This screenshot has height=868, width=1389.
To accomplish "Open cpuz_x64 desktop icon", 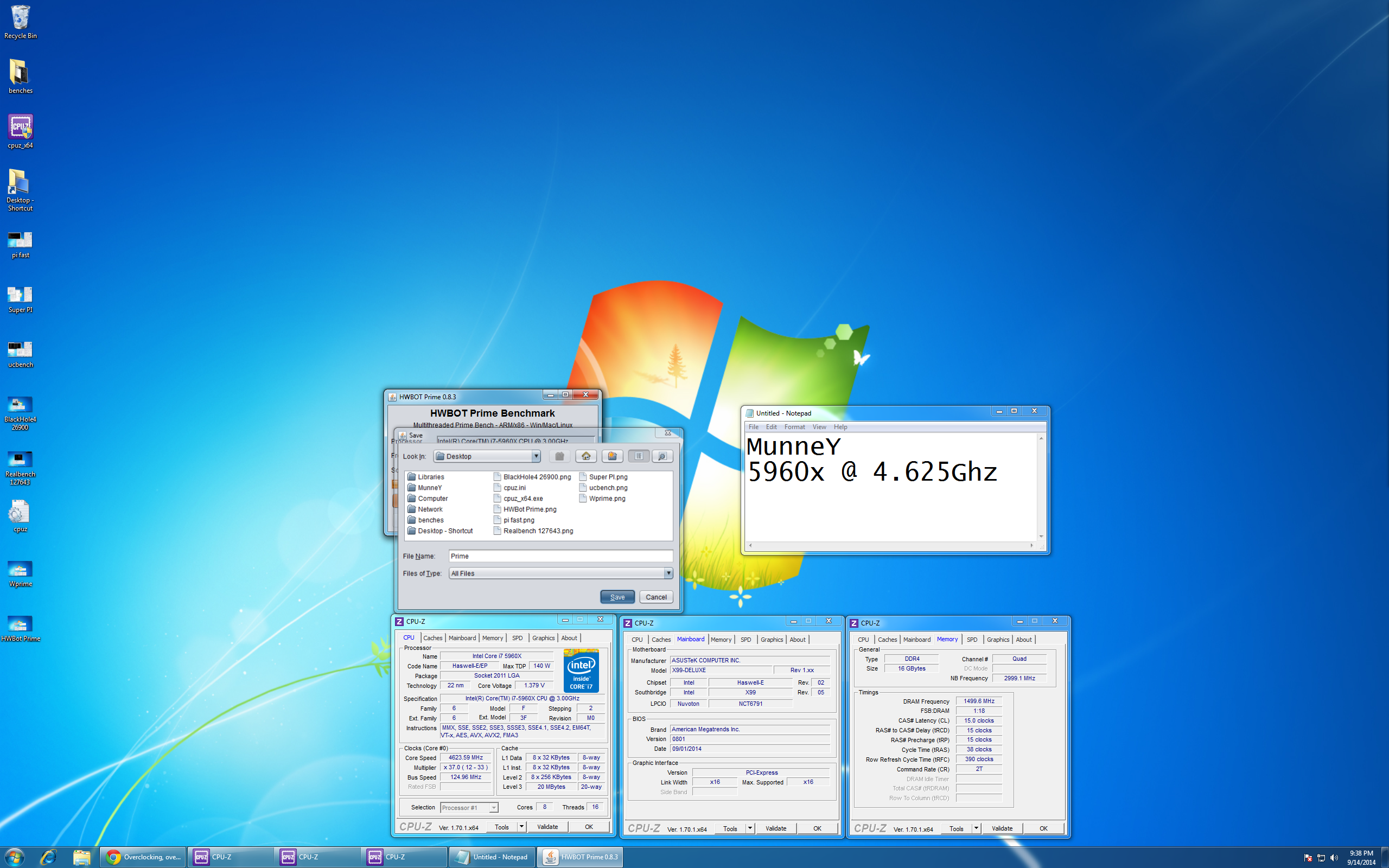I will click(x=20, y=131).
